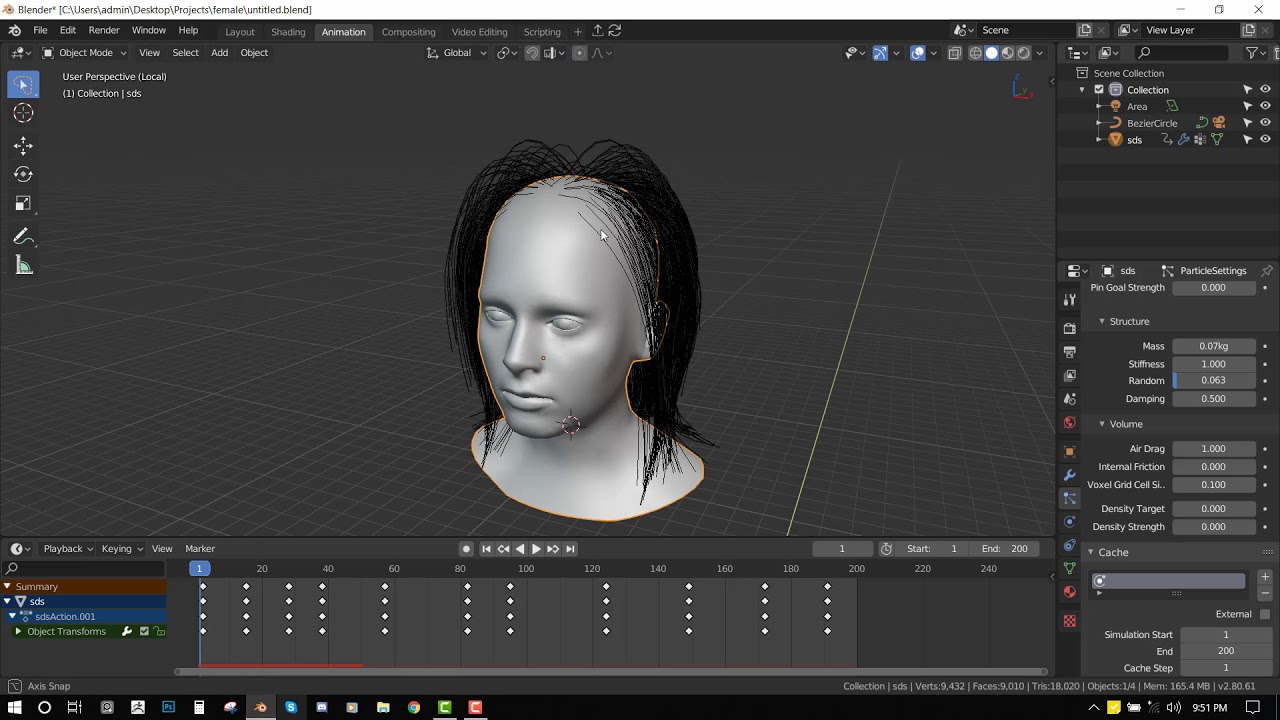Toggle proportional editing in header
1280x720 pixels.
pos(579,53)
